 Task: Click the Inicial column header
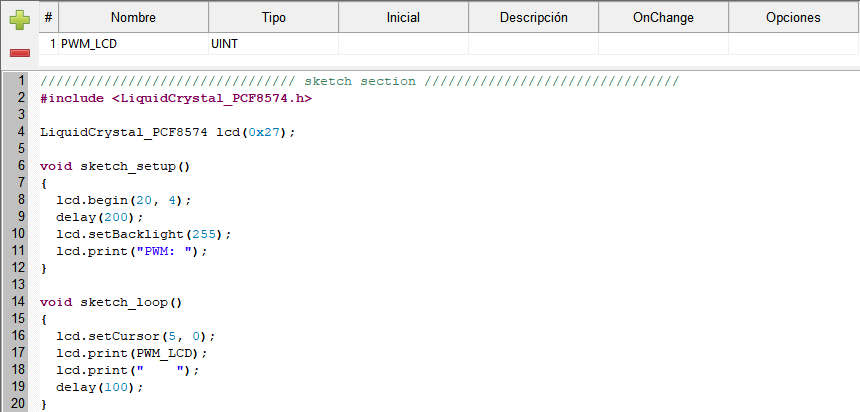[x=403, y=18]
